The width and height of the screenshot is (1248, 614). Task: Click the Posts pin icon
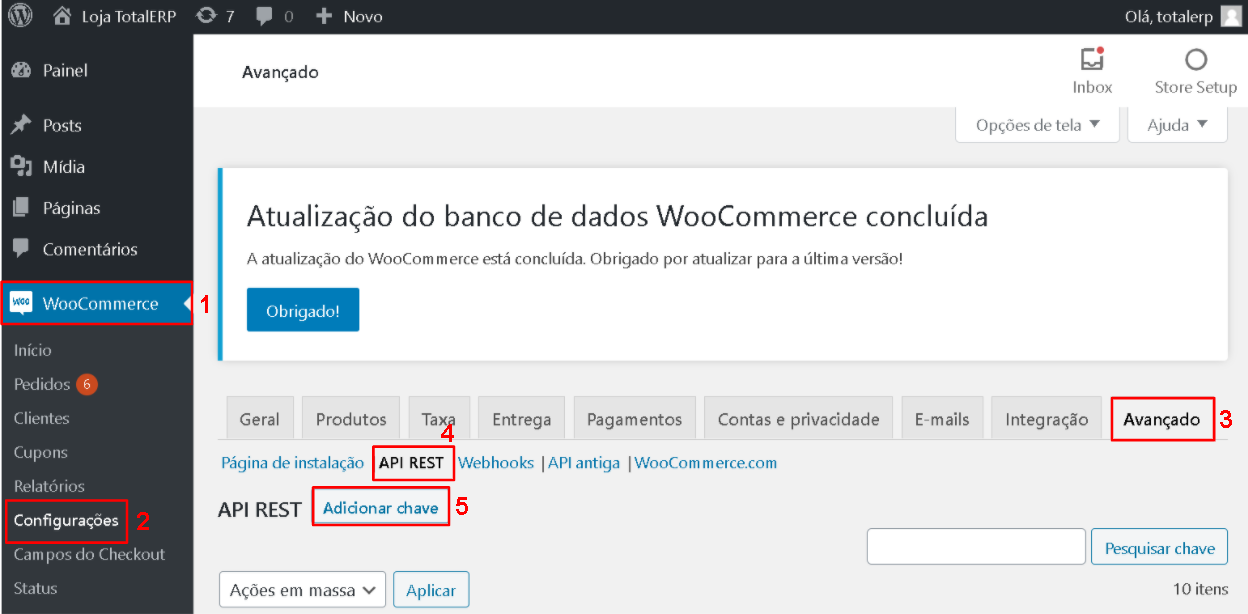click(20, 125)
